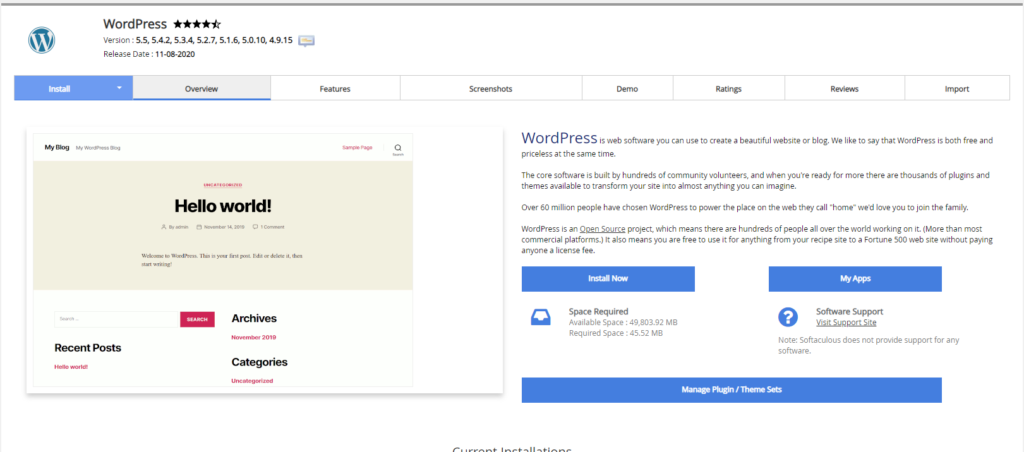1024x452 pixels.
Task: Click the Required Space 45.52 MB text
Action: coord(616,333)
